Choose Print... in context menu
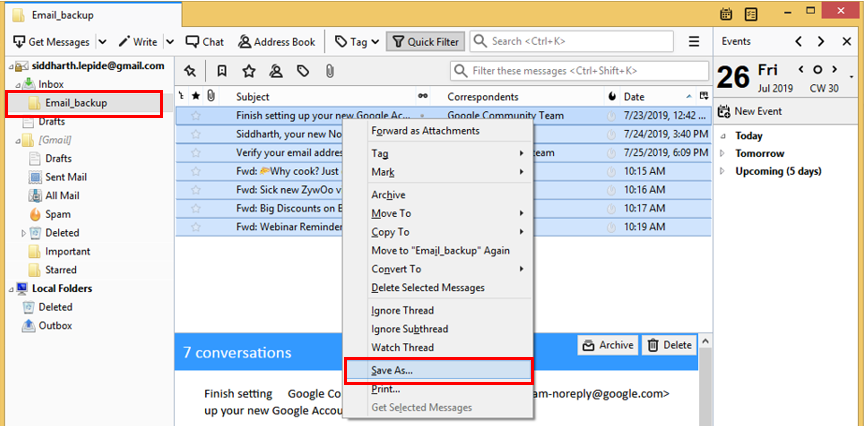Screen dimensions: 864x426 point(438,389)
